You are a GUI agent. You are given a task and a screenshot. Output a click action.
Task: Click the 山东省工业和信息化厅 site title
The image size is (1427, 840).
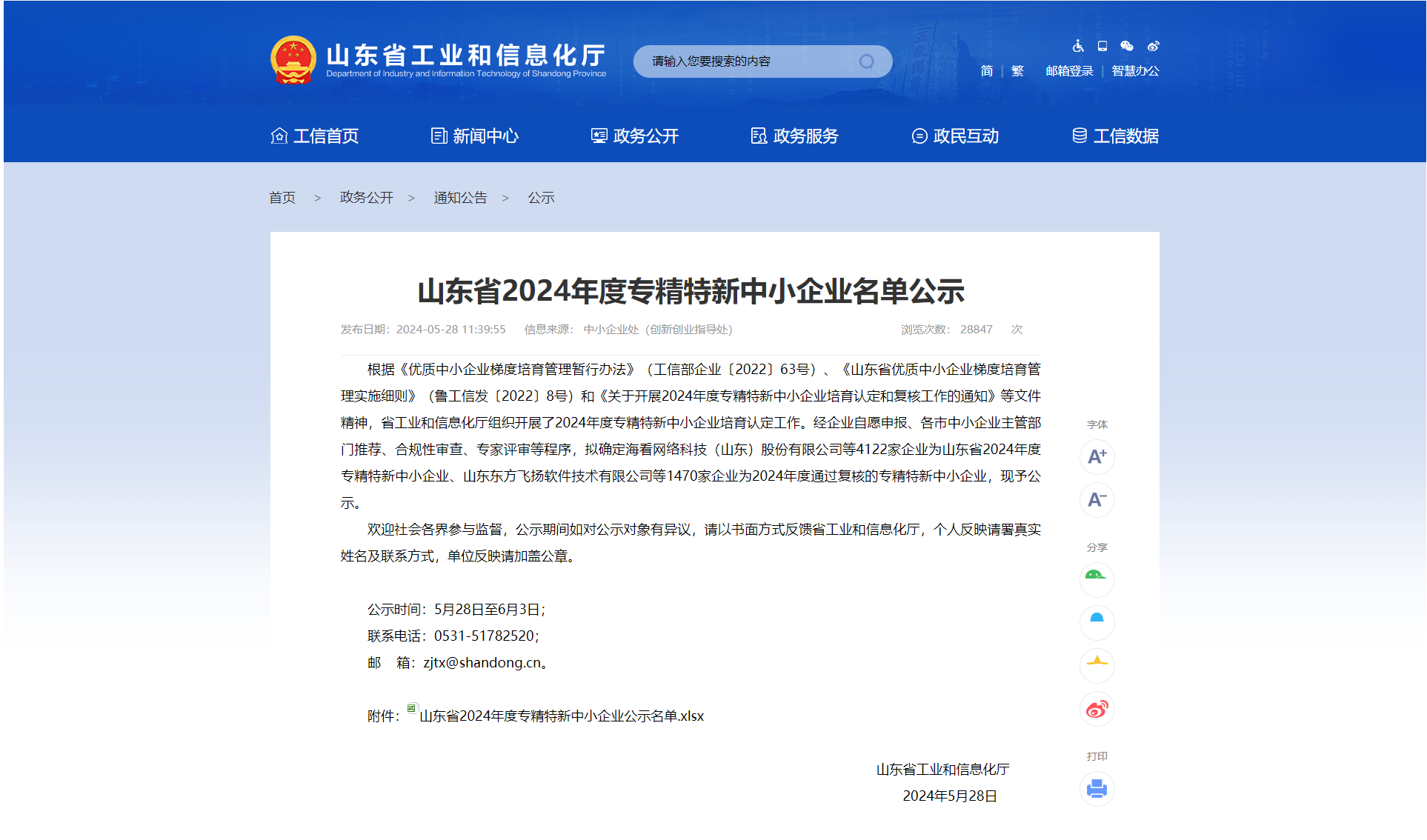click(466, 55)
